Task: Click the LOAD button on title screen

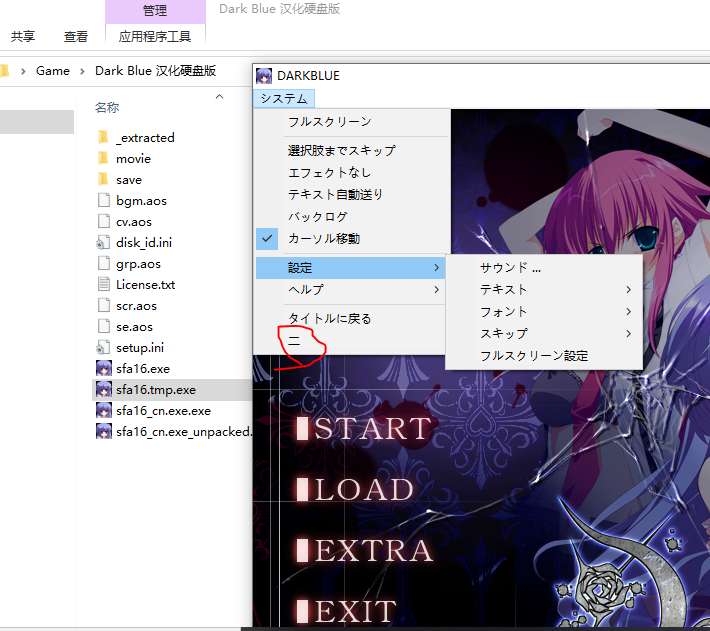Action: tap(355, 489)
